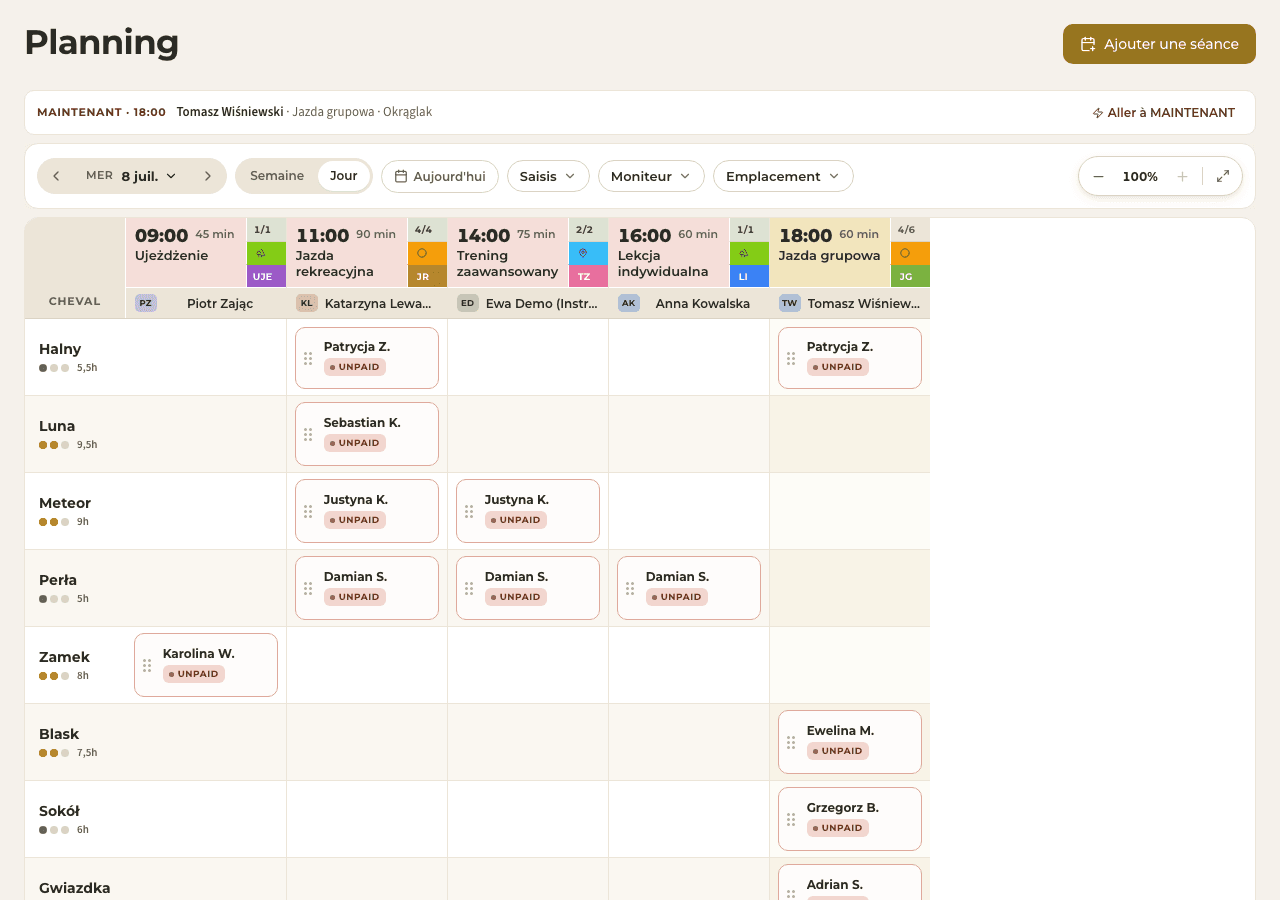This screenshot has width=1280, height=900.
Task: Click the 100% zoom level value
Action: [1140, 176]
